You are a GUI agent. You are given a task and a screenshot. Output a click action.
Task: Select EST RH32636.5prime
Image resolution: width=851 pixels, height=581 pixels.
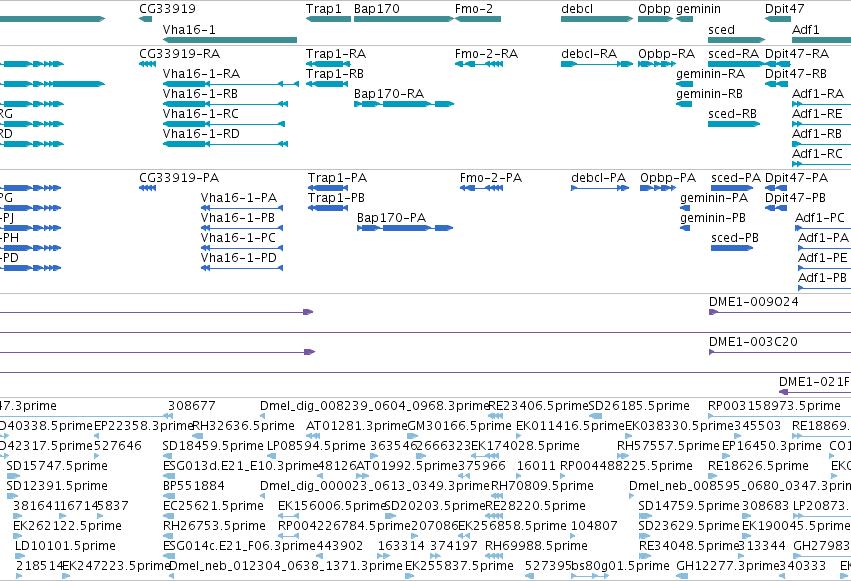click(x=200, y=436)
